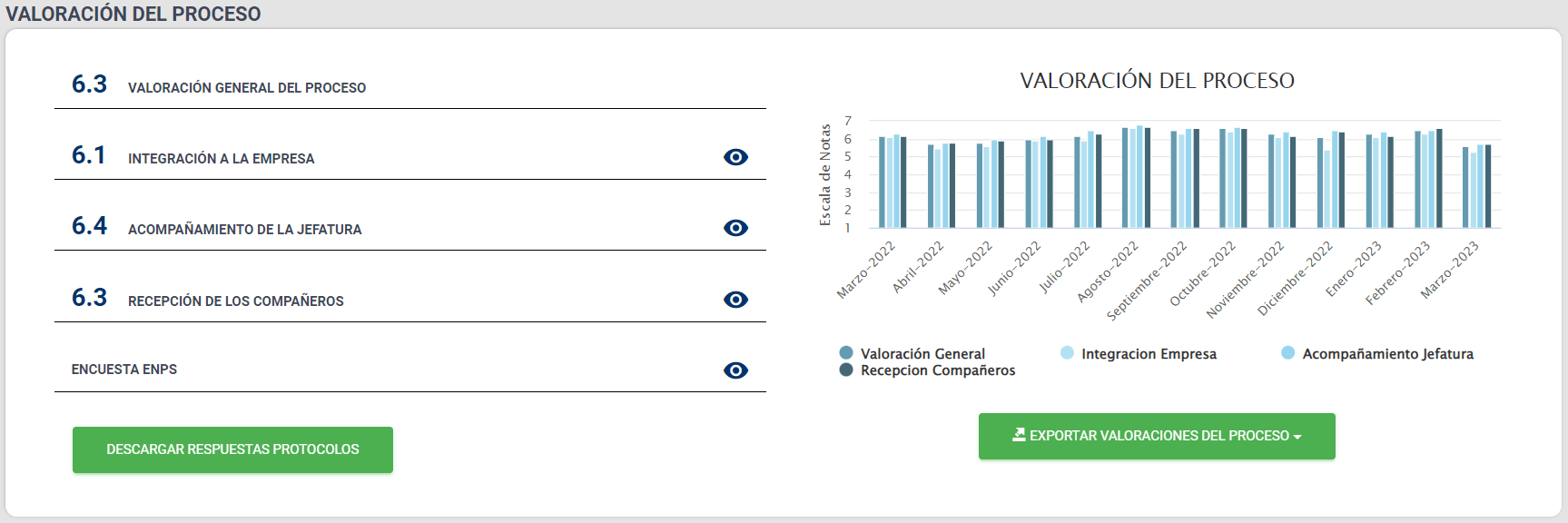
Task: Expand the export dropdown caret arrow
Action: pos(1297,437)
